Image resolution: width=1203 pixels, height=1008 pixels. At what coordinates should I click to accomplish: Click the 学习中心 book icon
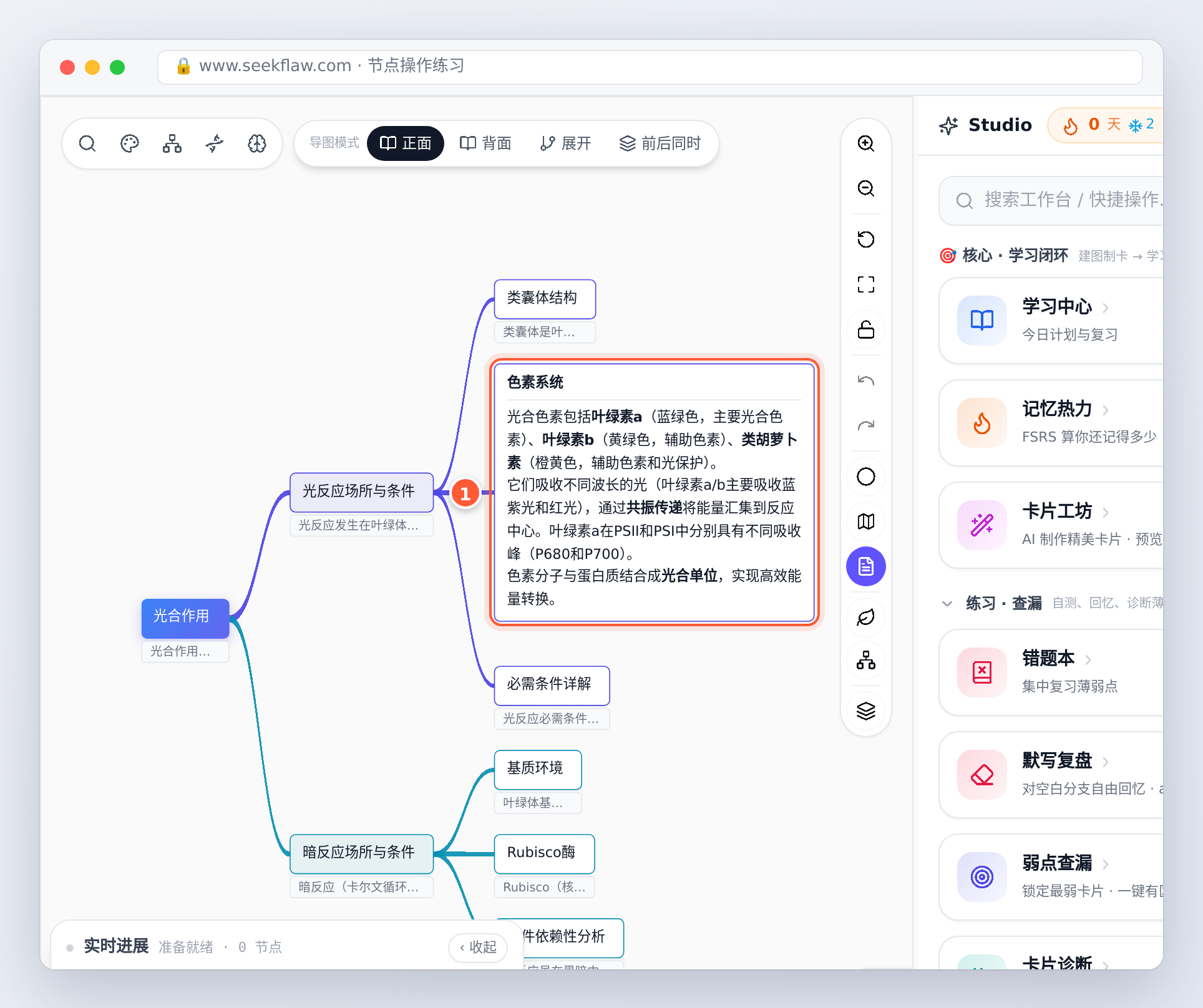point(982,321)
